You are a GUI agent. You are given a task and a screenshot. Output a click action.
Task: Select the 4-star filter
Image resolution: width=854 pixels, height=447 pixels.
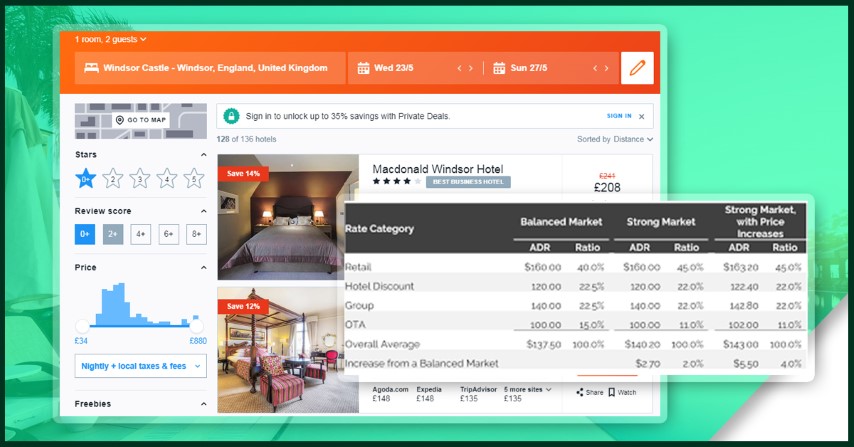(167, 178)
